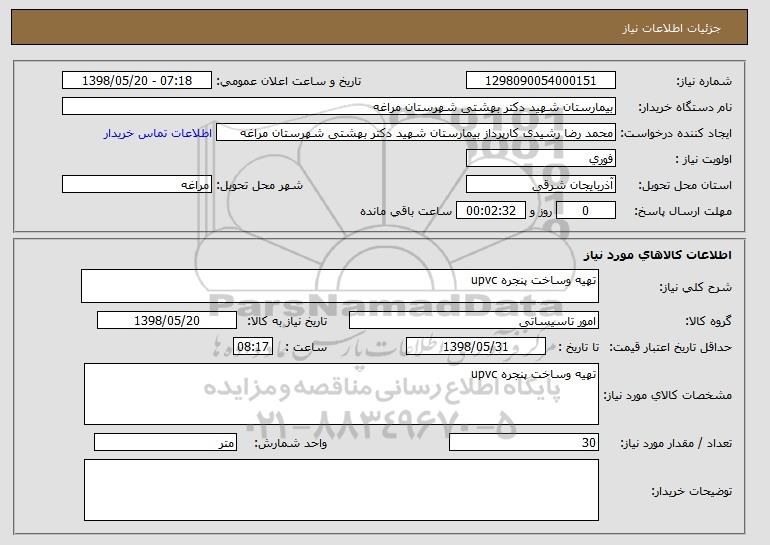The height and width of the screenshot is (545, 770).
Task: Click the مشخصات کالای مورد نیاز label
Action: pos(668,395)
